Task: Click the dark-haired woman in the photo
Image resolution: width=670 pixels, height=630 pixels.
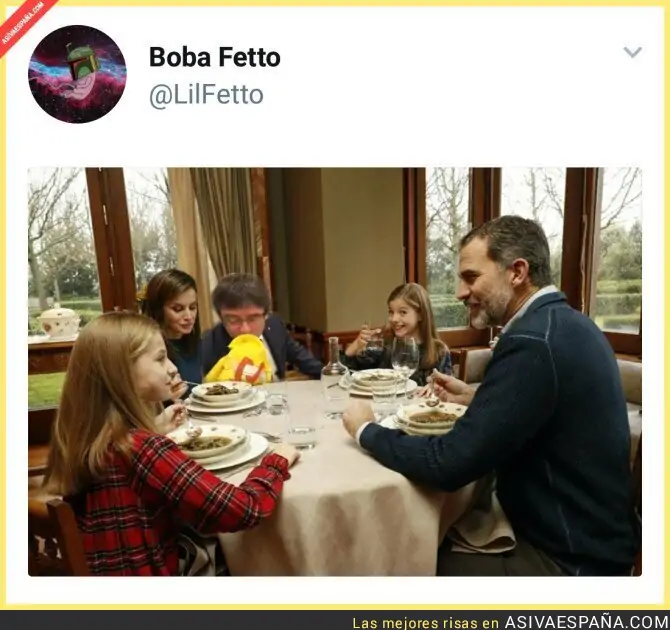Action: pyautogui.click(x=173, y=323)
